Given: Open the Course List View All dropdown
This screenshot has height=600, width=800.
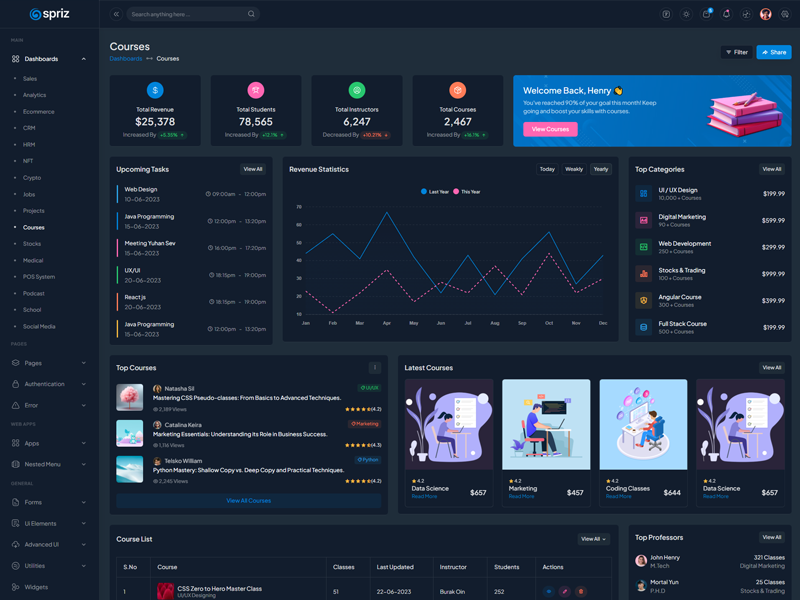Looking at the screenshot, I should 593,539.
